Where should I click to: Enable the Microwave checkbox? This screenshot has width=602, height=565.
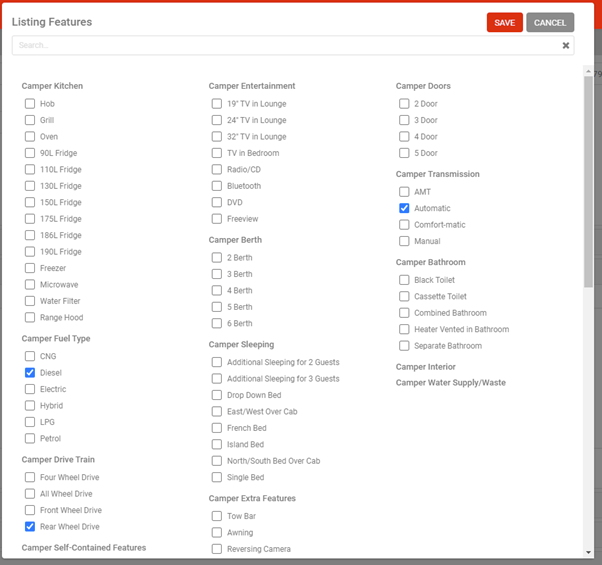(30, 284)
